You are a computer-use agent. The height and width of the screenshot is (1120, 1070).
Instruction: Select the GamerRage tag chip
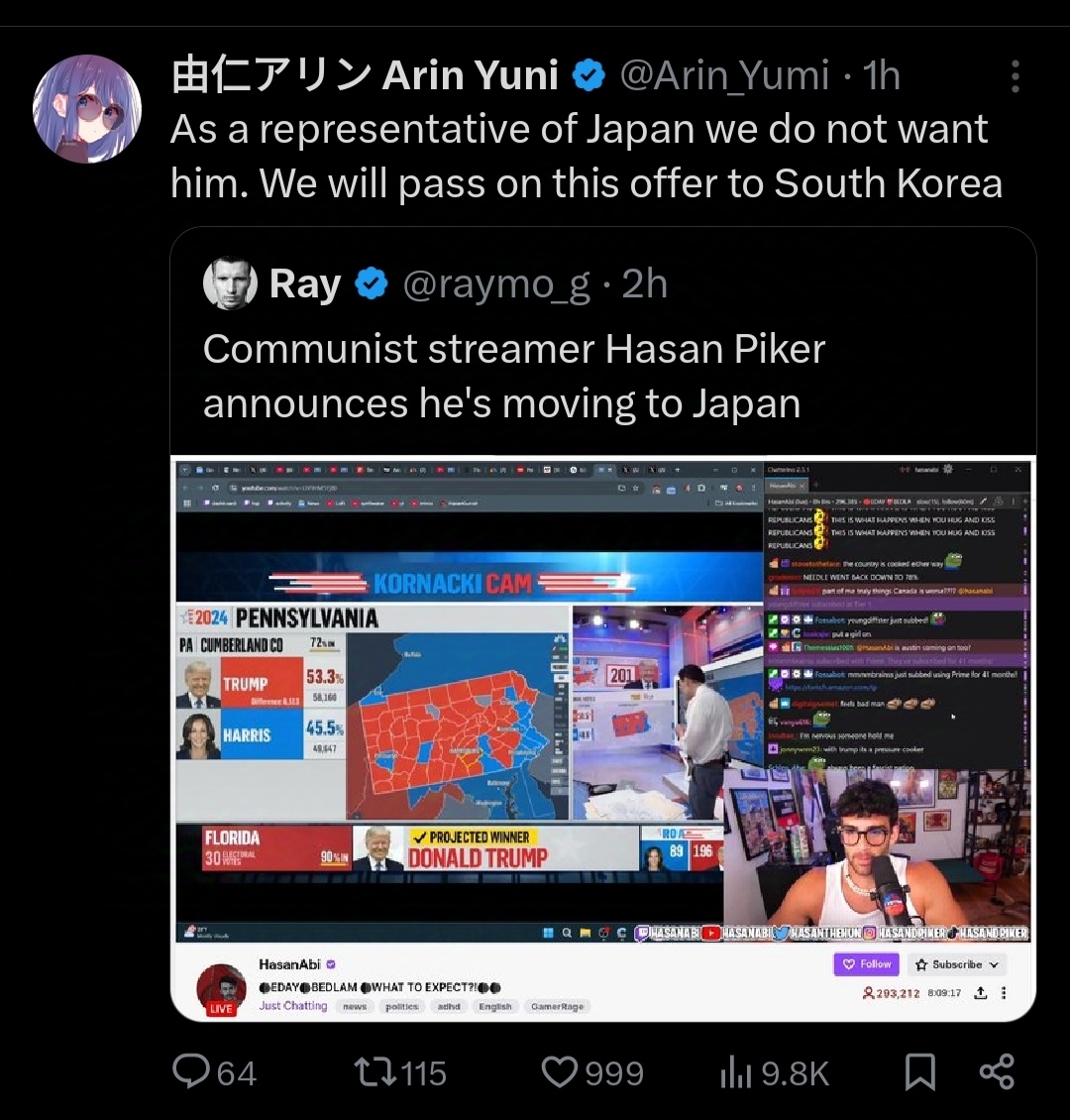coord(558,1006)
